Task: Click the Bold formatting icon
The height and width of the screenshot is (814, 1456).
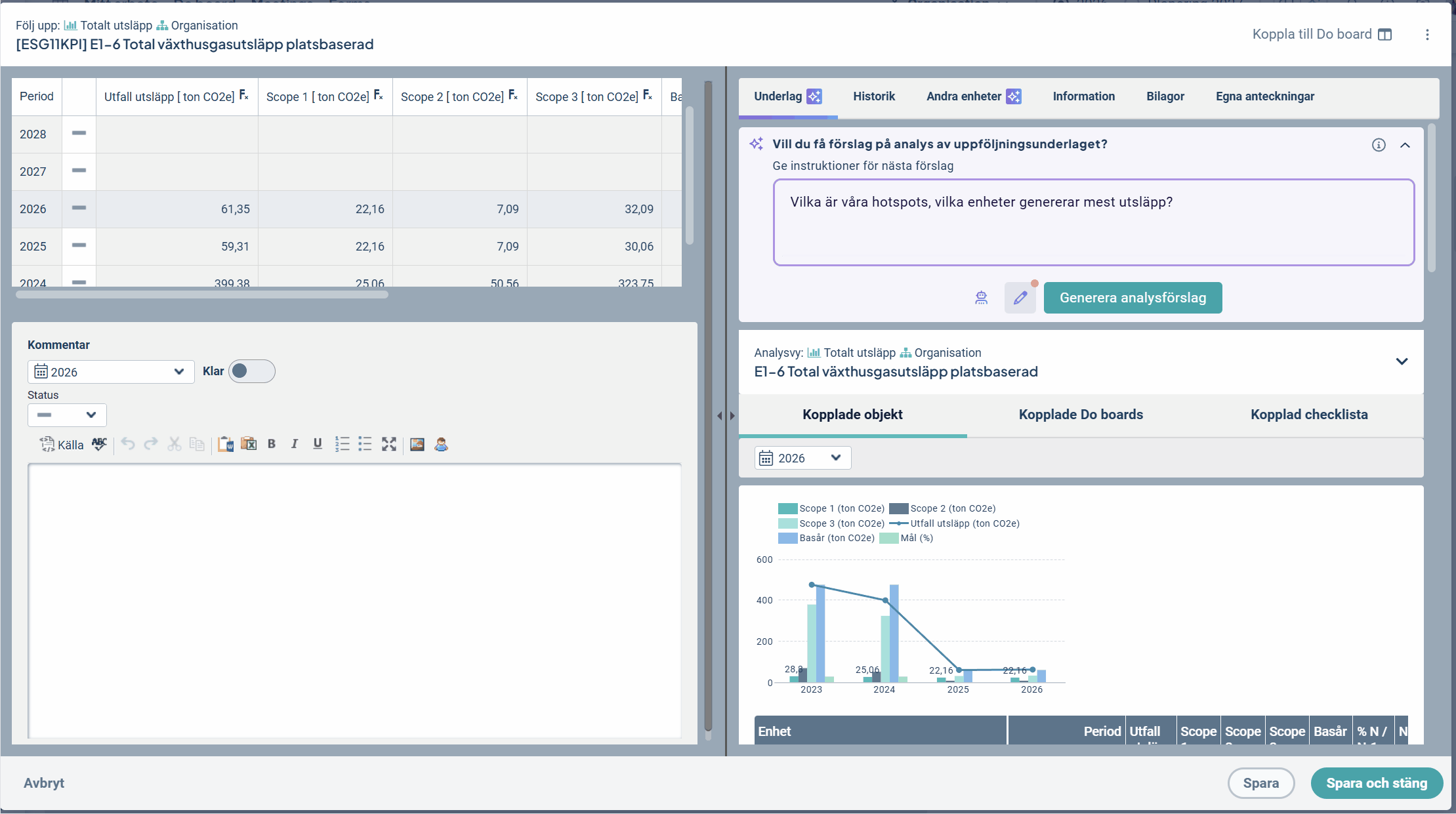Action: pyautogui.click(x=272, y=444)
